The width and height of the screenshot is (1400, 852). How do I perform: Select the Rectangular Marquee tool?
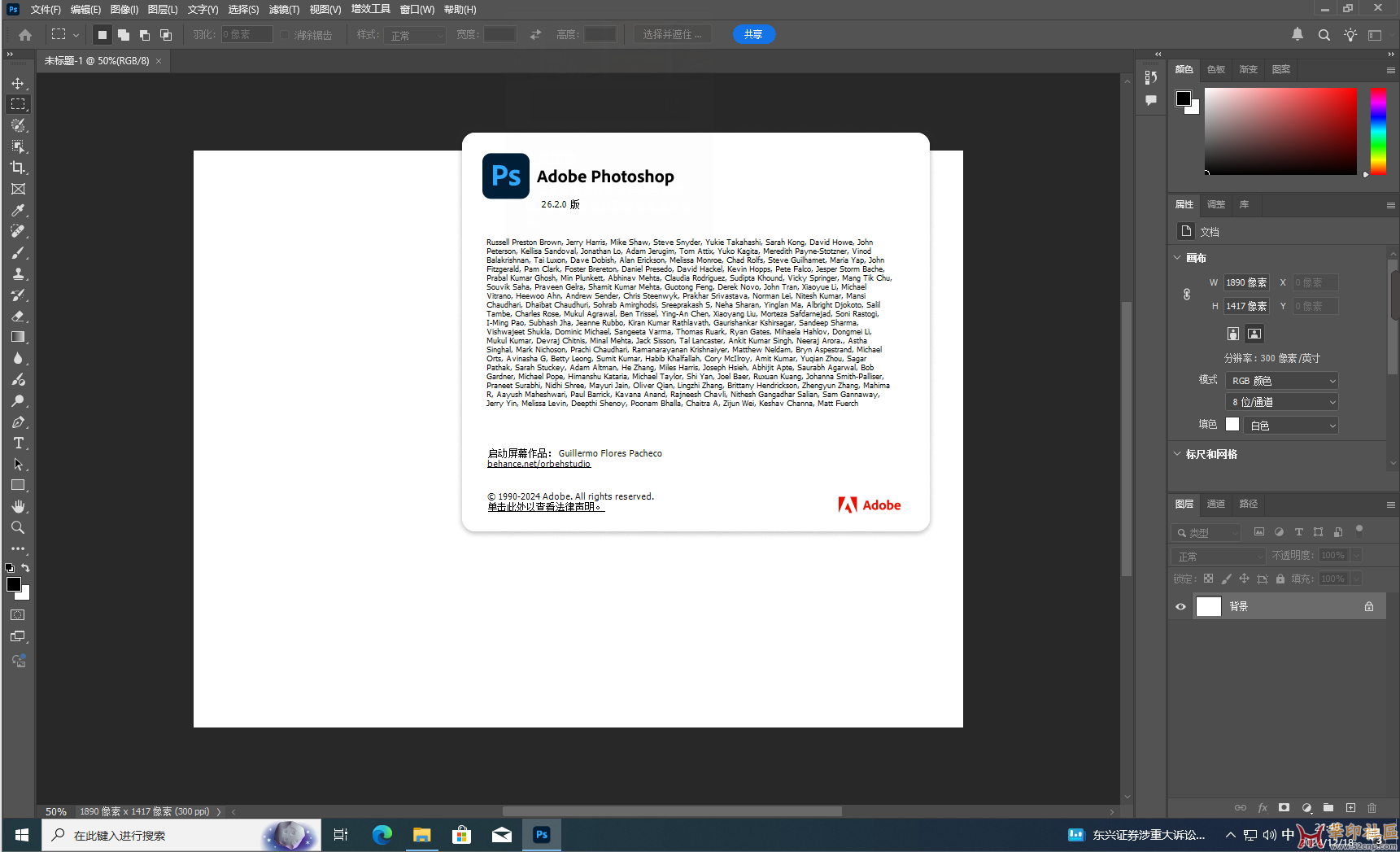(x=18, y=104)
